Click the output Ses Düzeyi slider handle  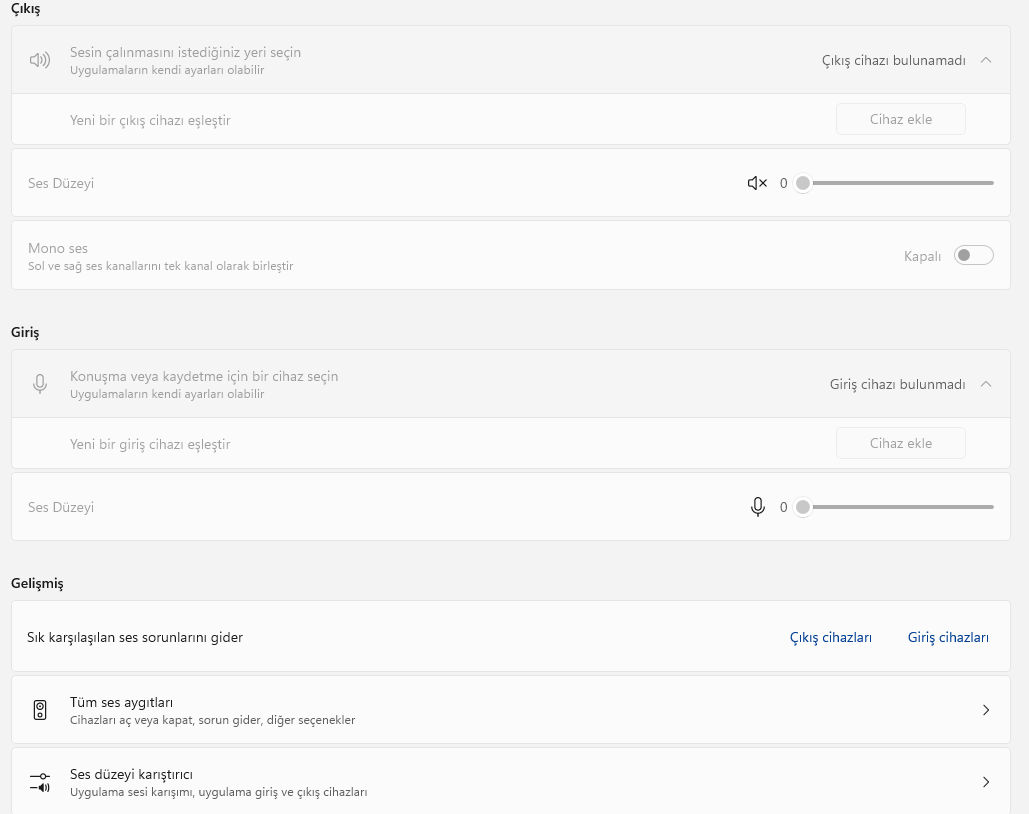[x=802, y=183]
